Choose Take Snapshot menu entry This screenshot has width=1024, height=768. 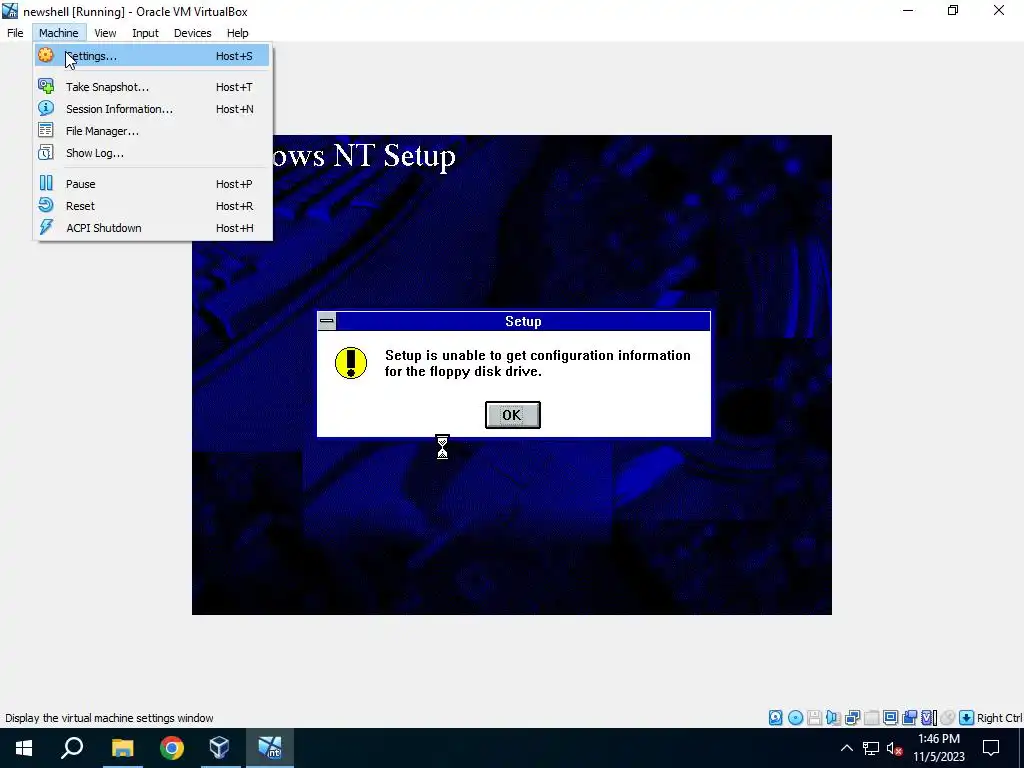(152, 87)
